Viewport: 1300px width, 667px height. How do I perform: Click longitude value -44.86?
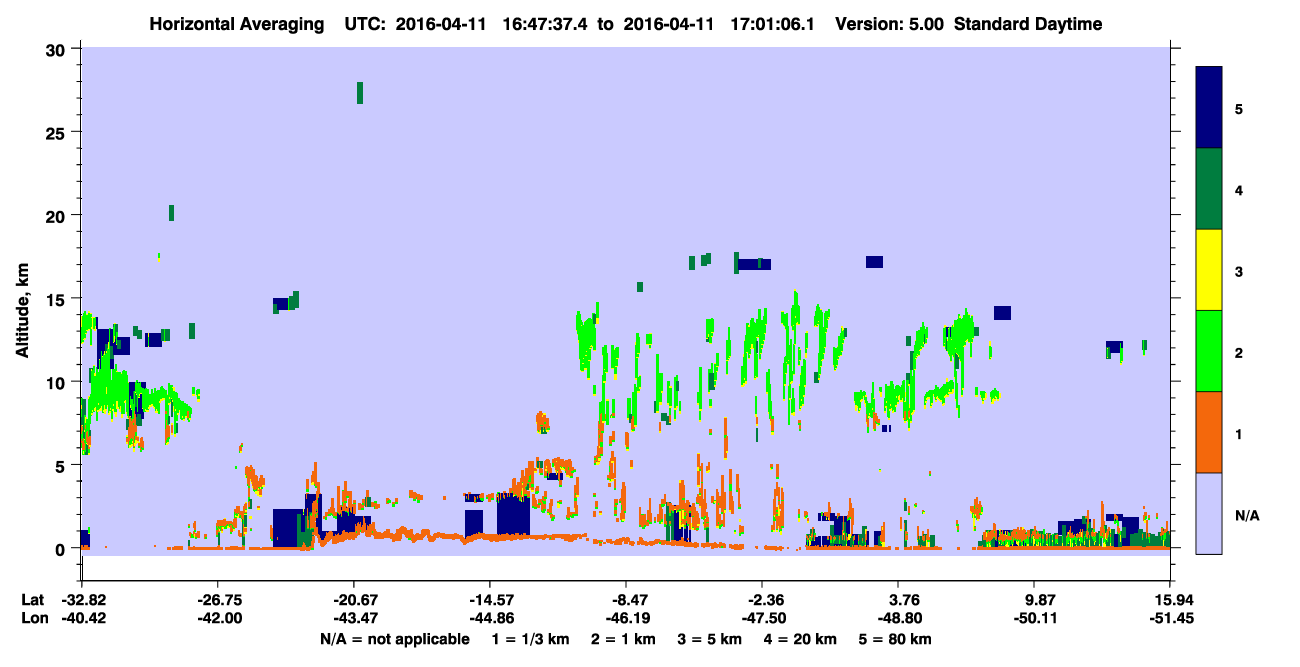489,618
